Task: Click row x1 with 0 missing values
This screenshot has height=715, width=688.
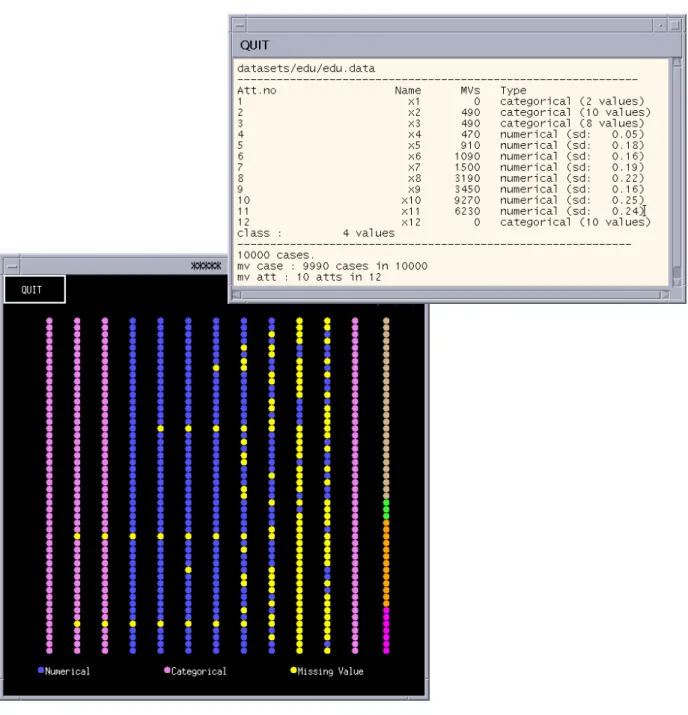Action: tap(441, 101)
